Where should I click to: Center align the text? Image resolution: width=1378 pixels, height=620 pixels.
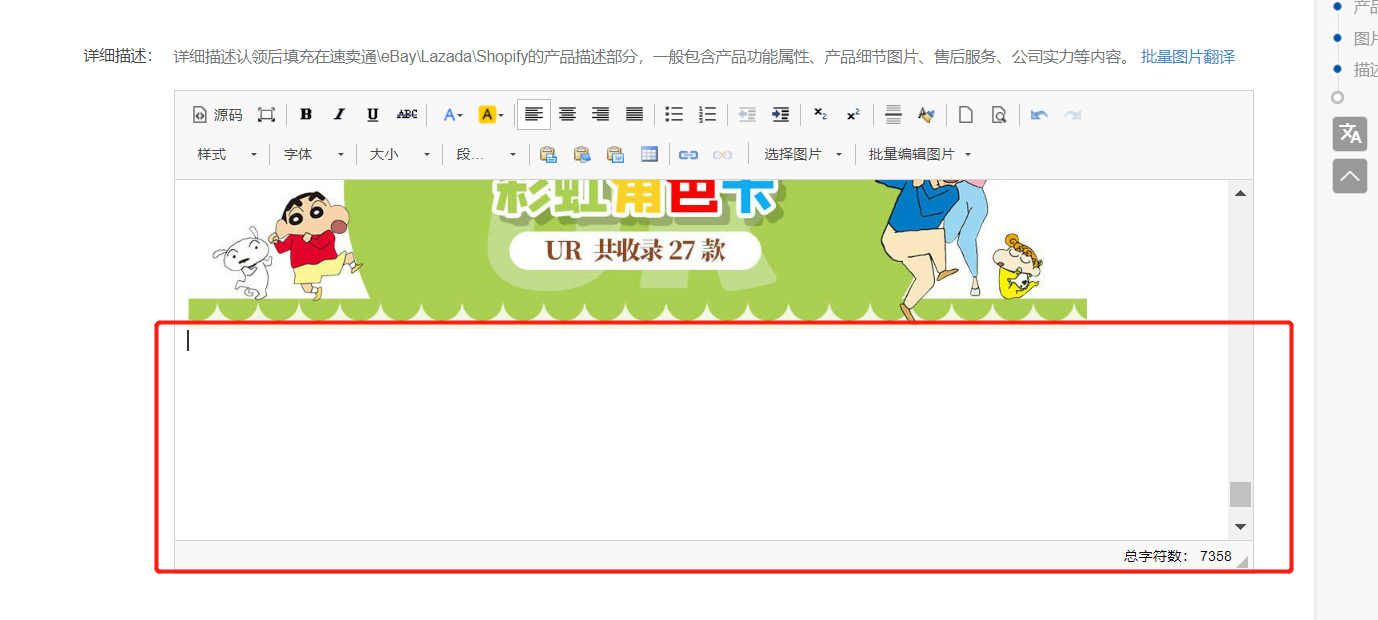[567, 115]
